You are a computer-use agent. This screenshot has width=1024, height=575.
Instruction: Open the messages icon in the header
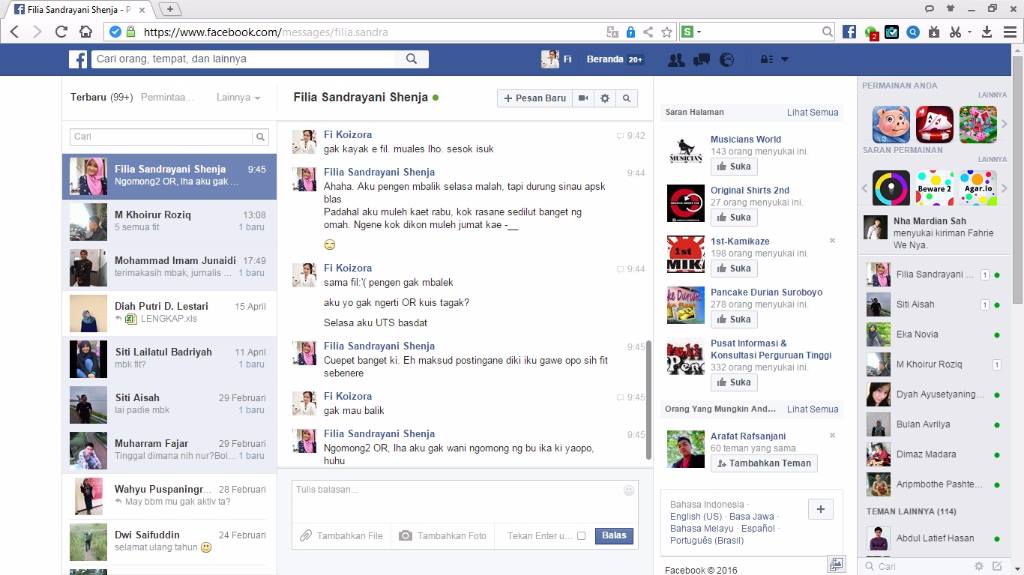tap(701, 59)
